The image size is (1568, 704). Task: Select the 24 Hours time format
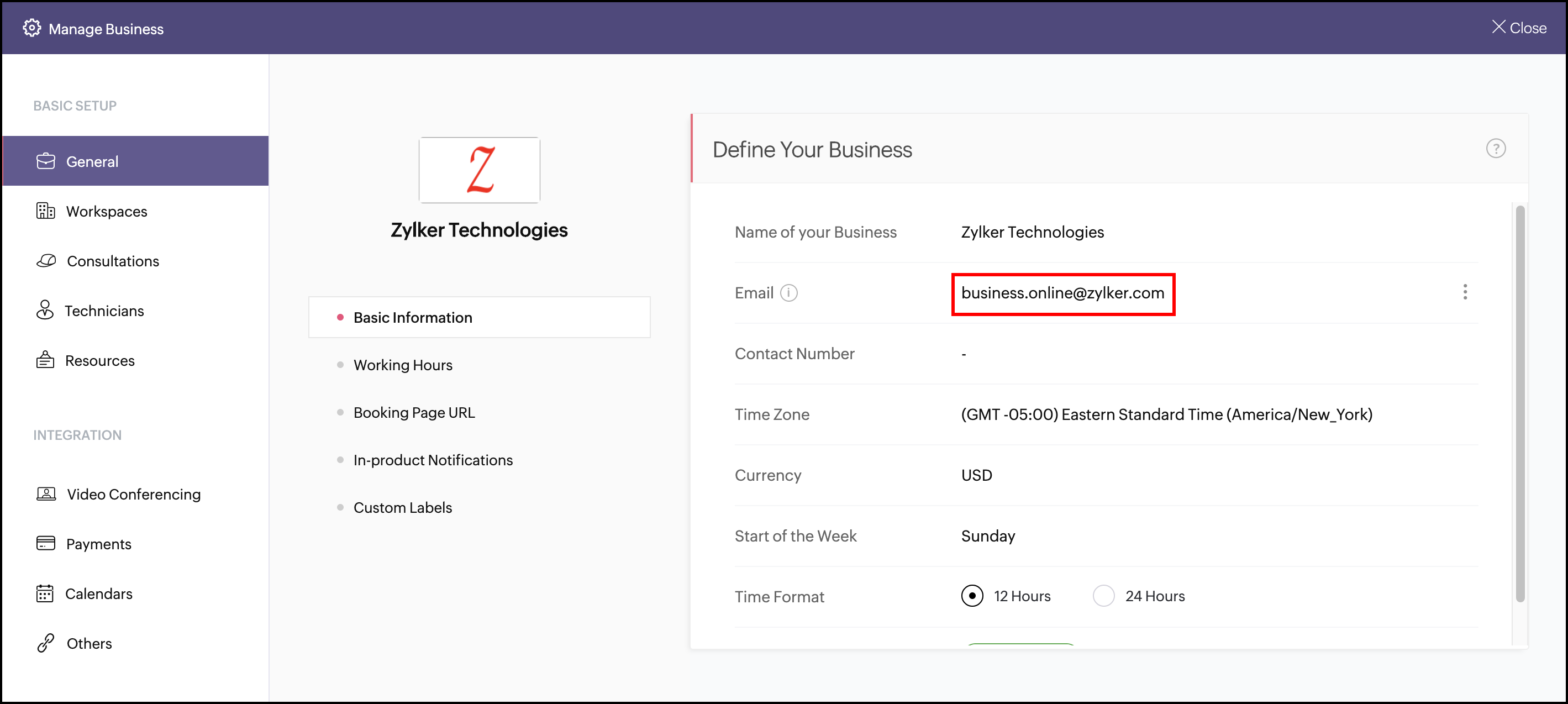1103,596
